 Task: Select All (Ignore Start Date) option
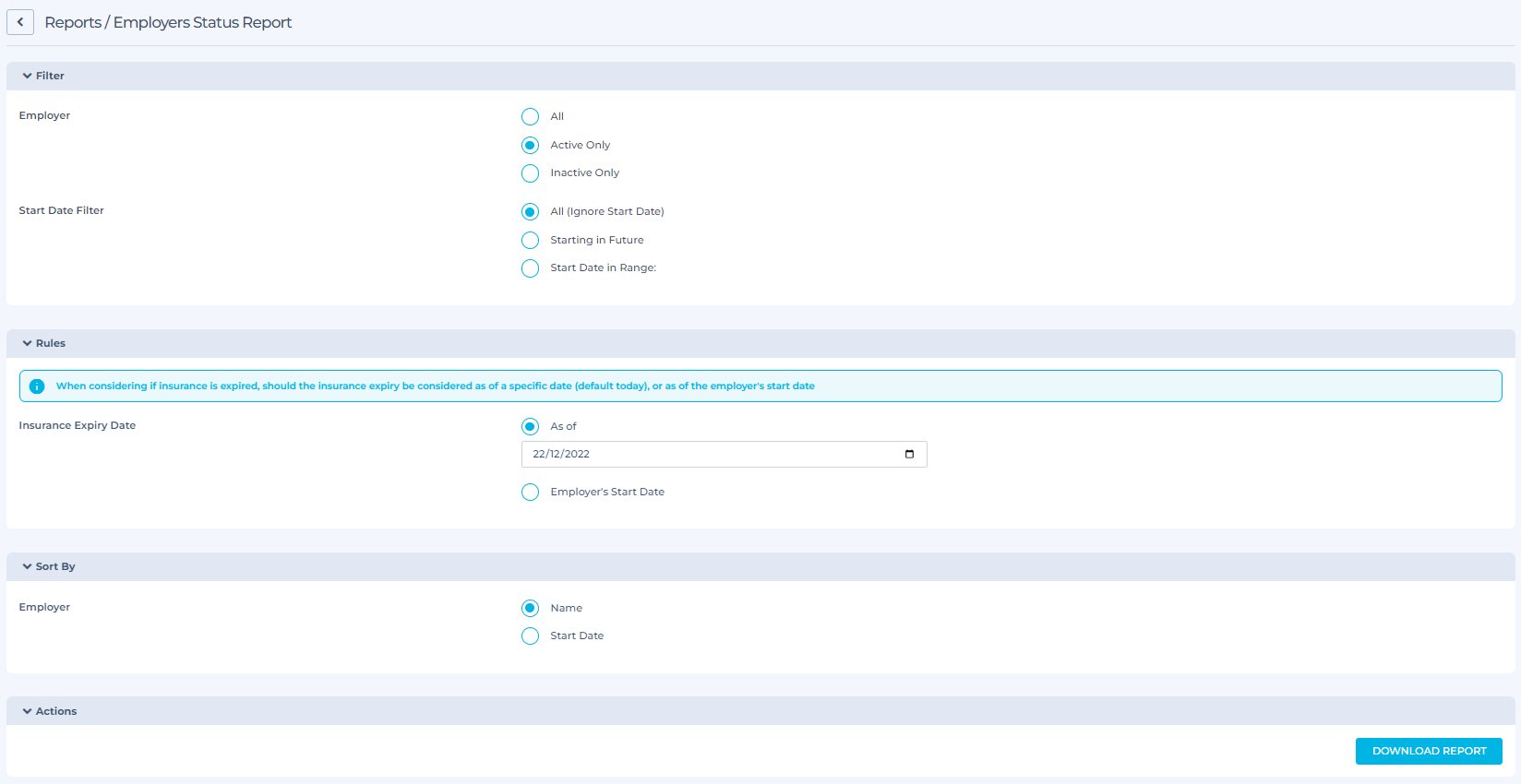tap(530, 212)
